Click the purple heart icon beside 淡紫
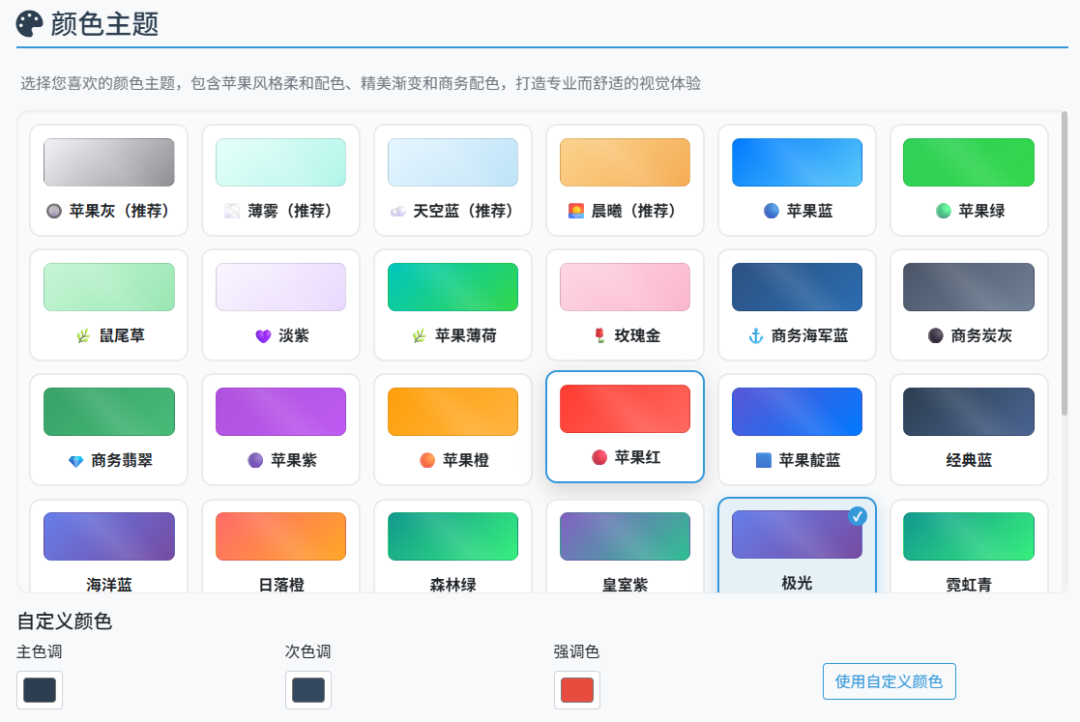1080x722 pixels. click(x=263, y=336)
